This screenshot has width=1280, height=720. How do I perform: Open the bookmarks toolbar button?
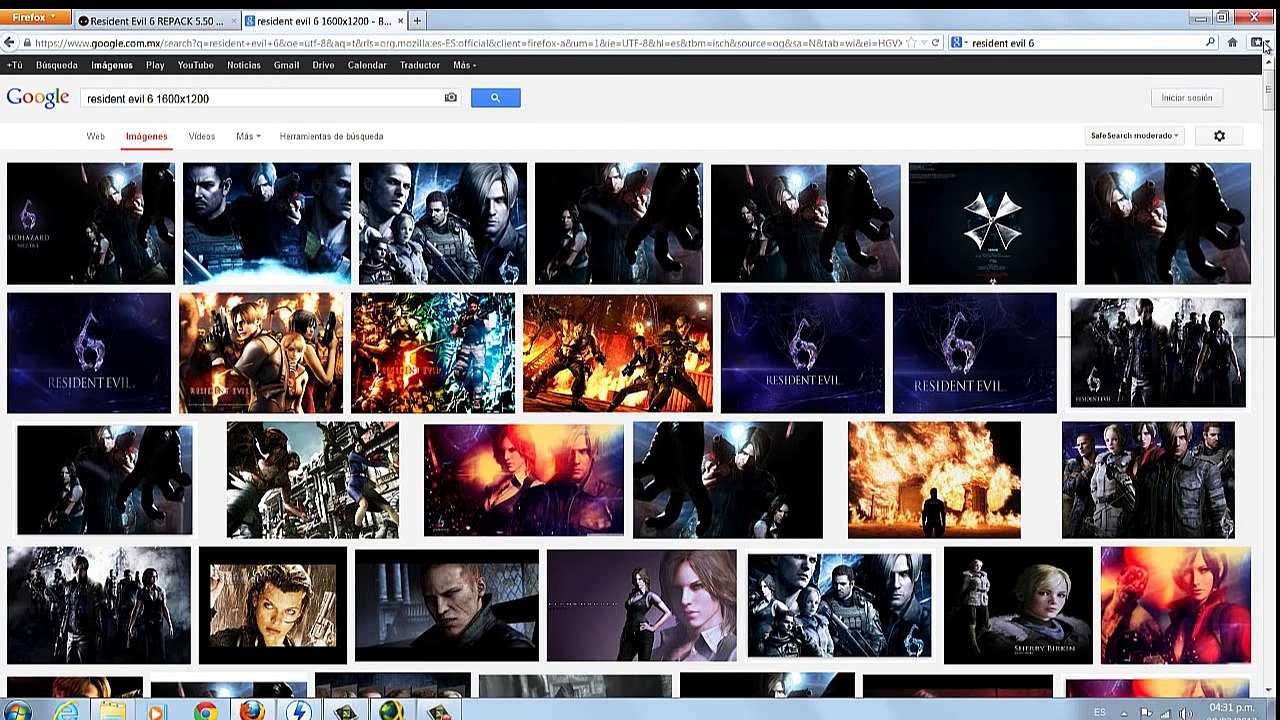click(x=1257, y=43)
